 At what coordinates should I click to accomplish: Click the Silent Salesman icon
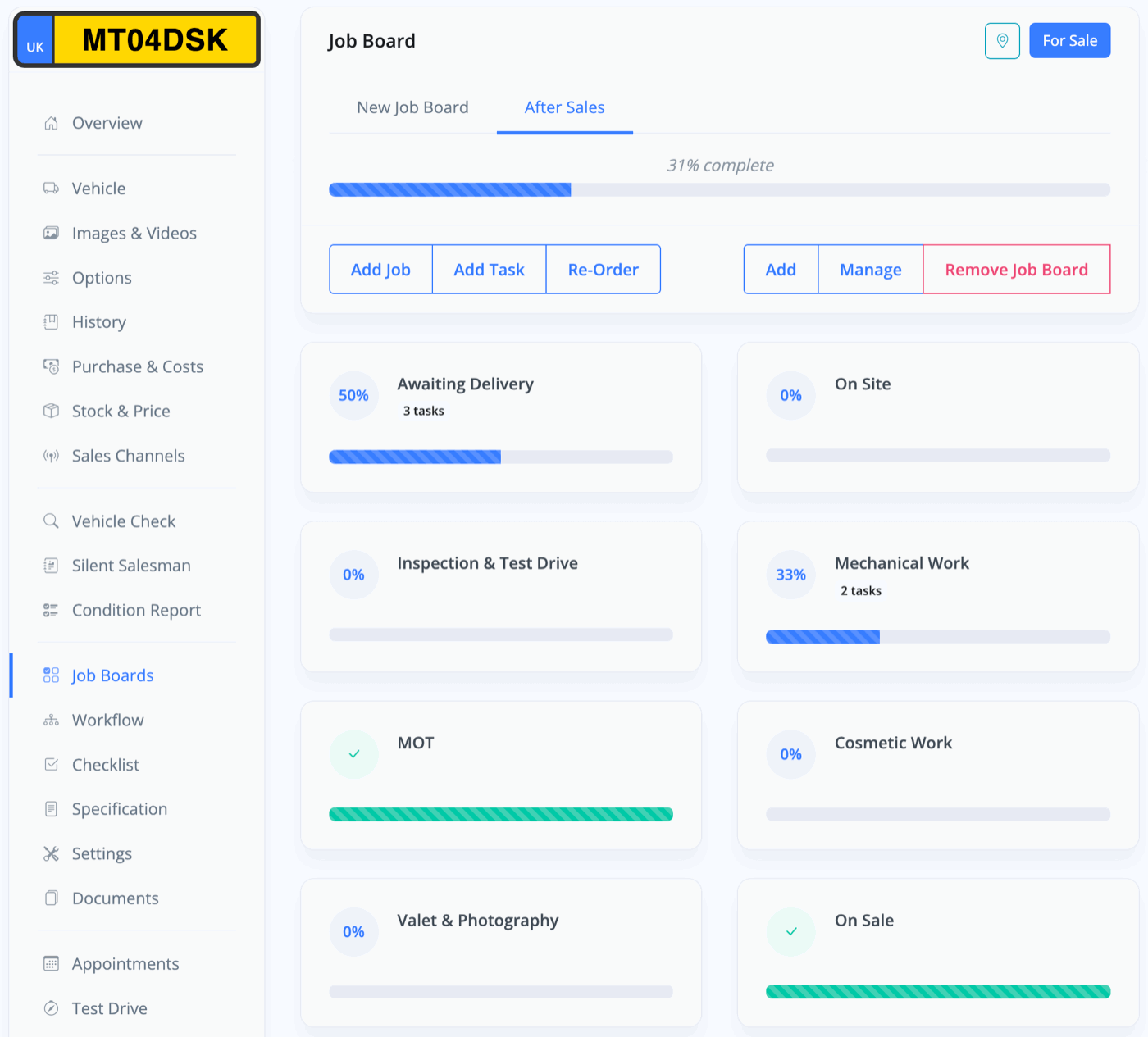[51, 566]
